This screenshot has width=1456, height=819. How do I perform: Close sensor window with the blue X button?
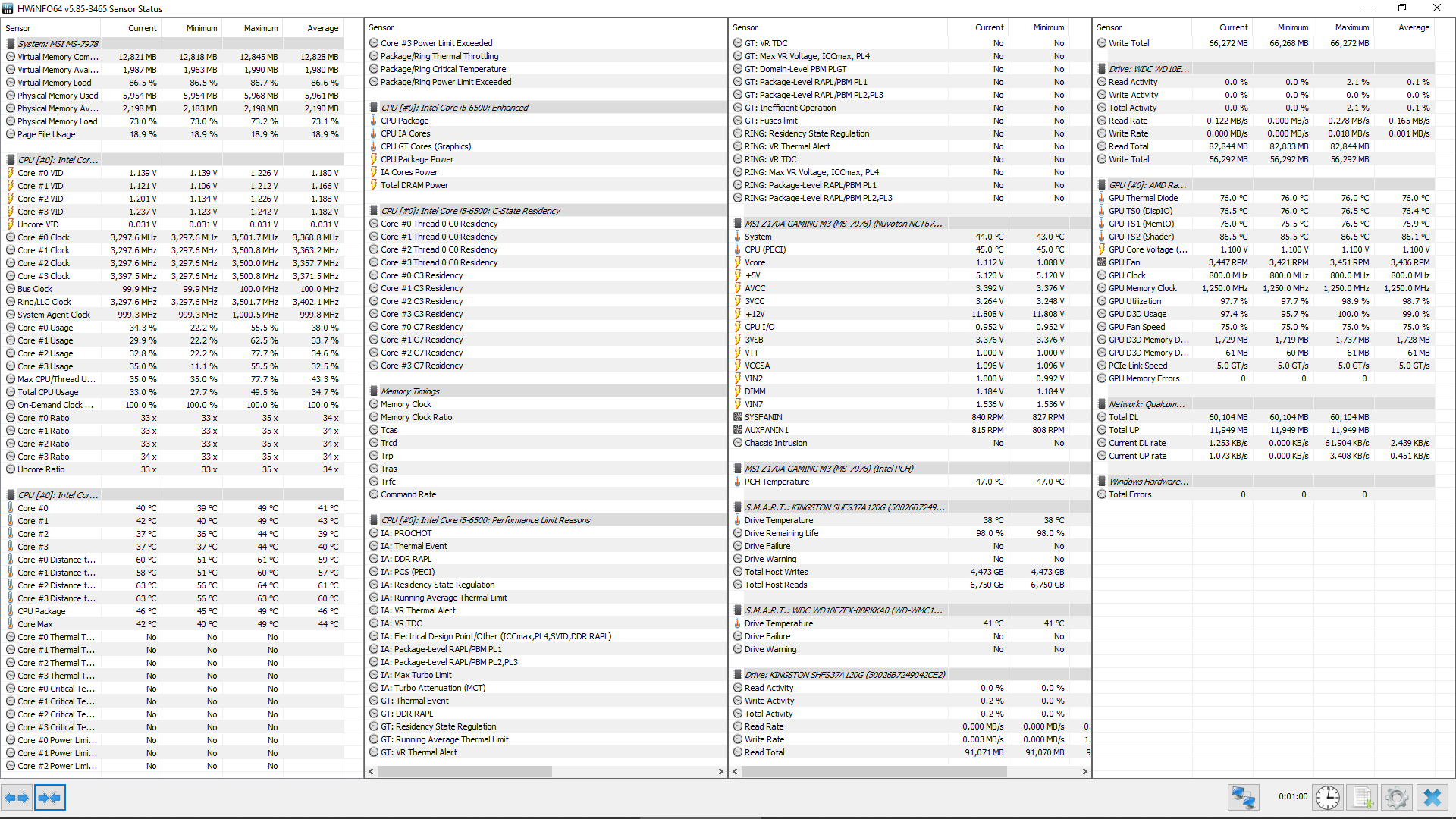[1432, 798]
